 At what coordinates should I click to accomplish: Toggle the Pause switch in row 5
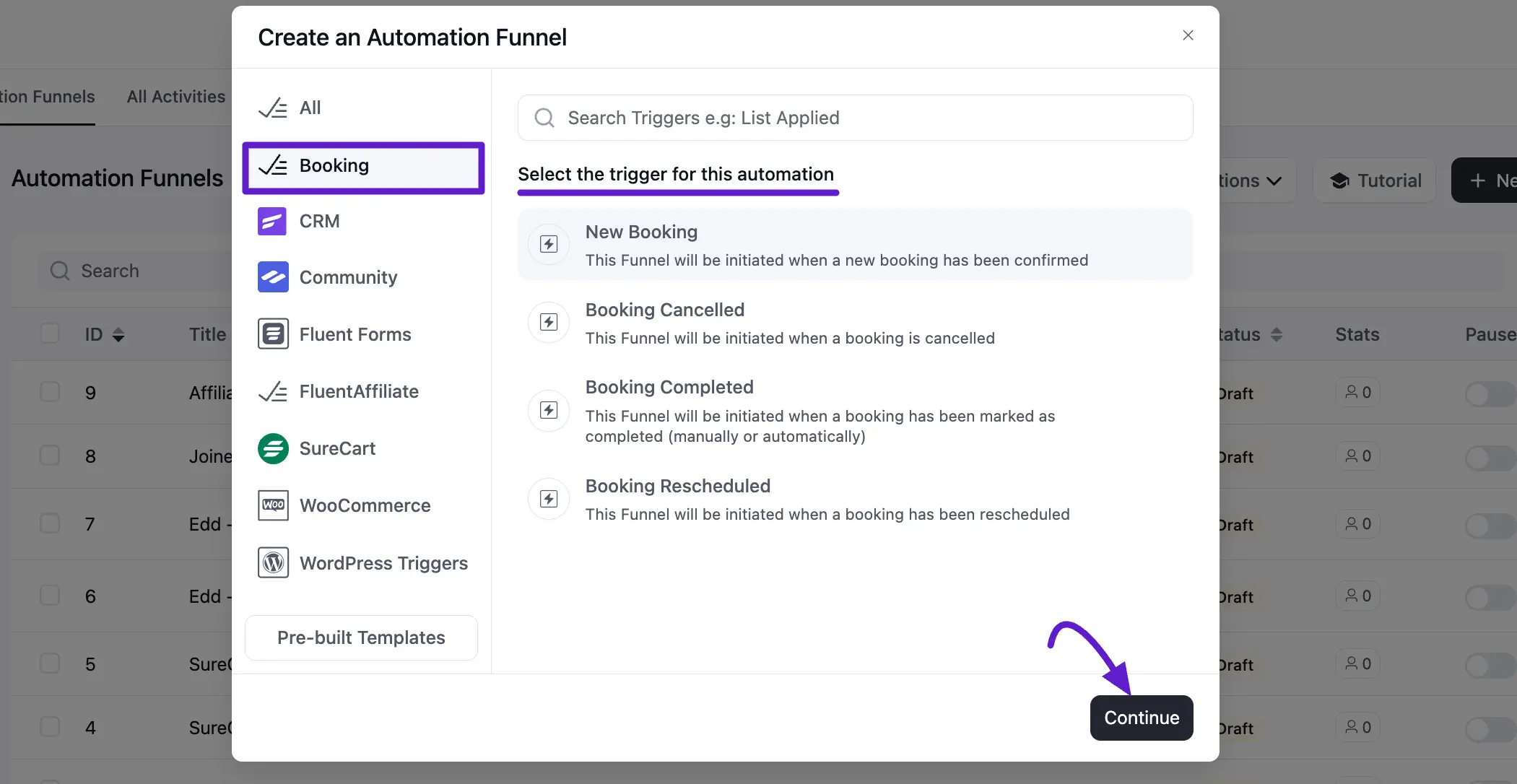(x=1490, y=666)
